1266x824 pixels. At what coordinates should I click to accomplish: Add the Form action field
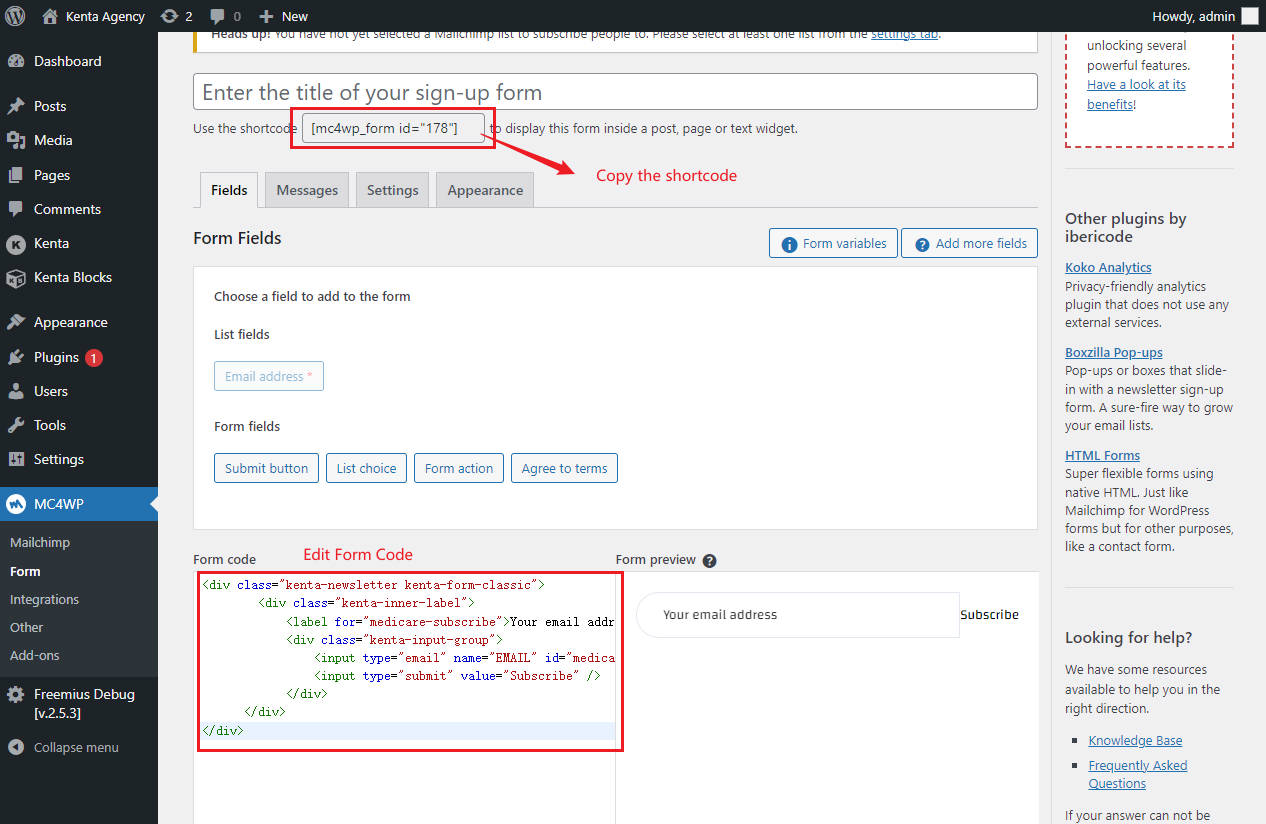pyautogui.click(x=459, y=468)
